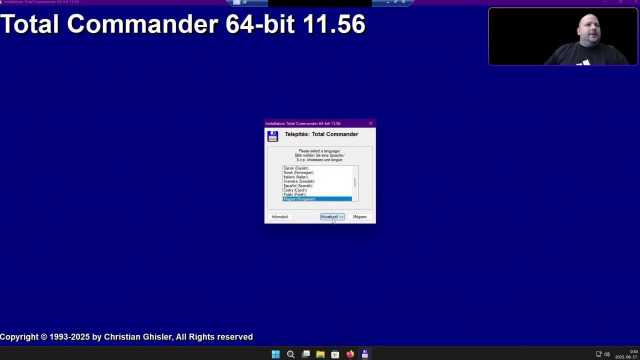
Task: Click the Információ button in the installer
Action: point(280,217)
